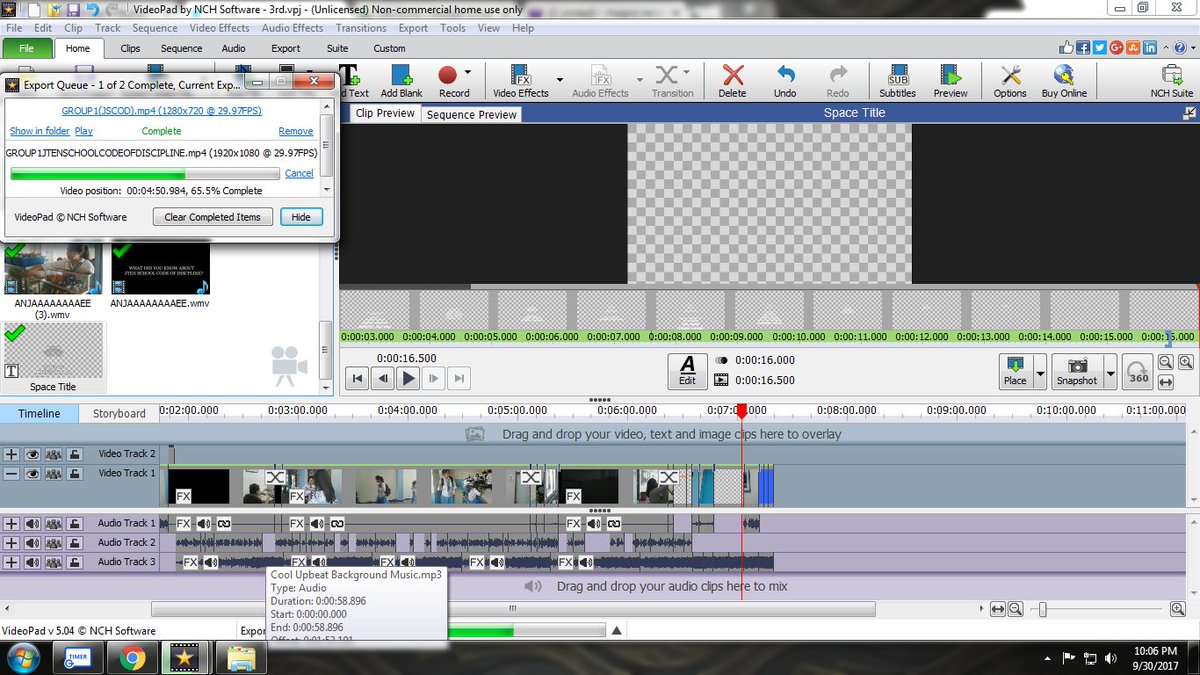Click the transition icon between the first video clips
This screenshot has height=675, width=1200.
click(274, 477)
